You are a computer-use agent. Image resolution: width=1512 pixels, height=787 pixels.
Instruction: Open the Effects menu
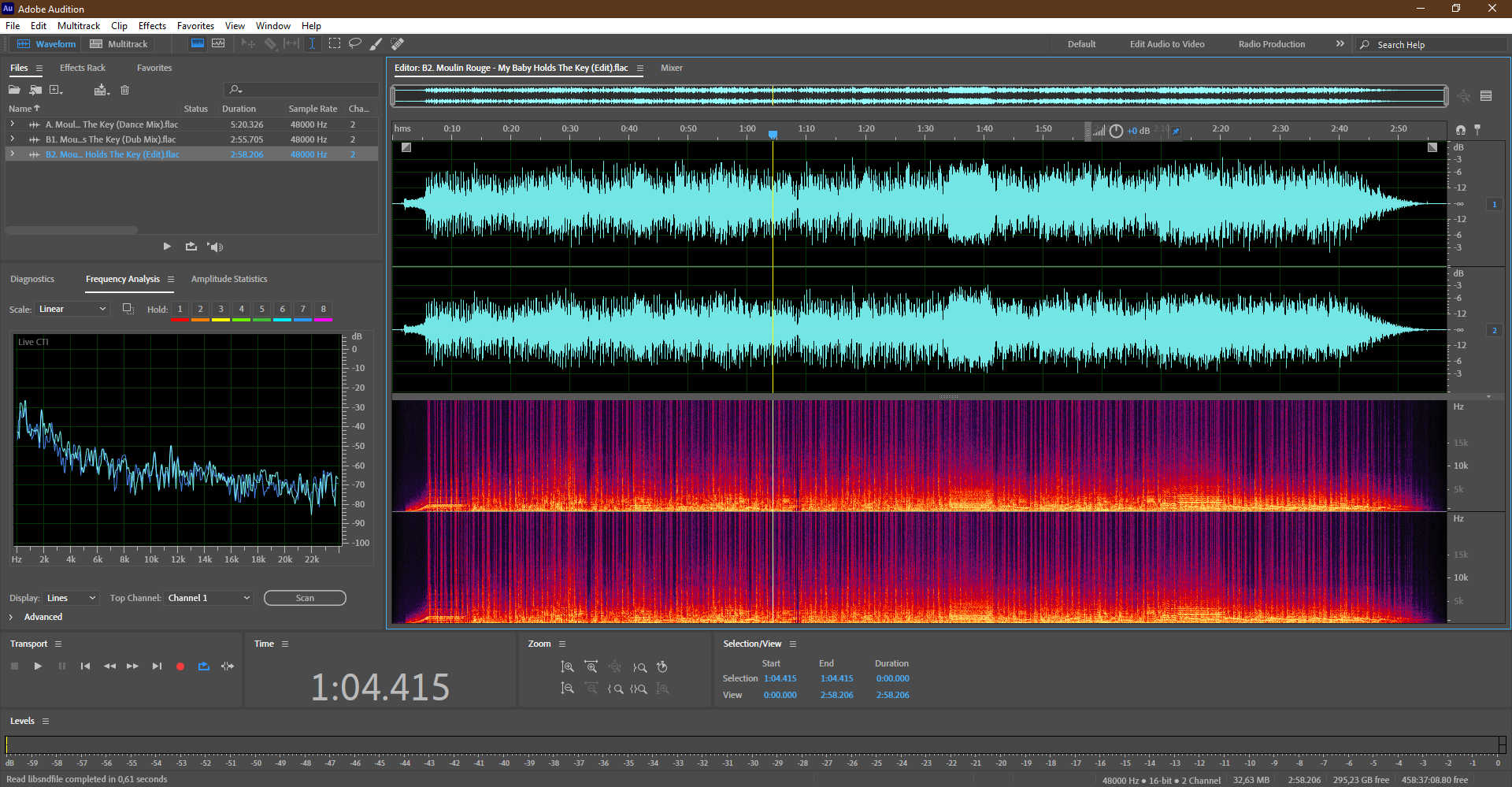pos(152,26)
